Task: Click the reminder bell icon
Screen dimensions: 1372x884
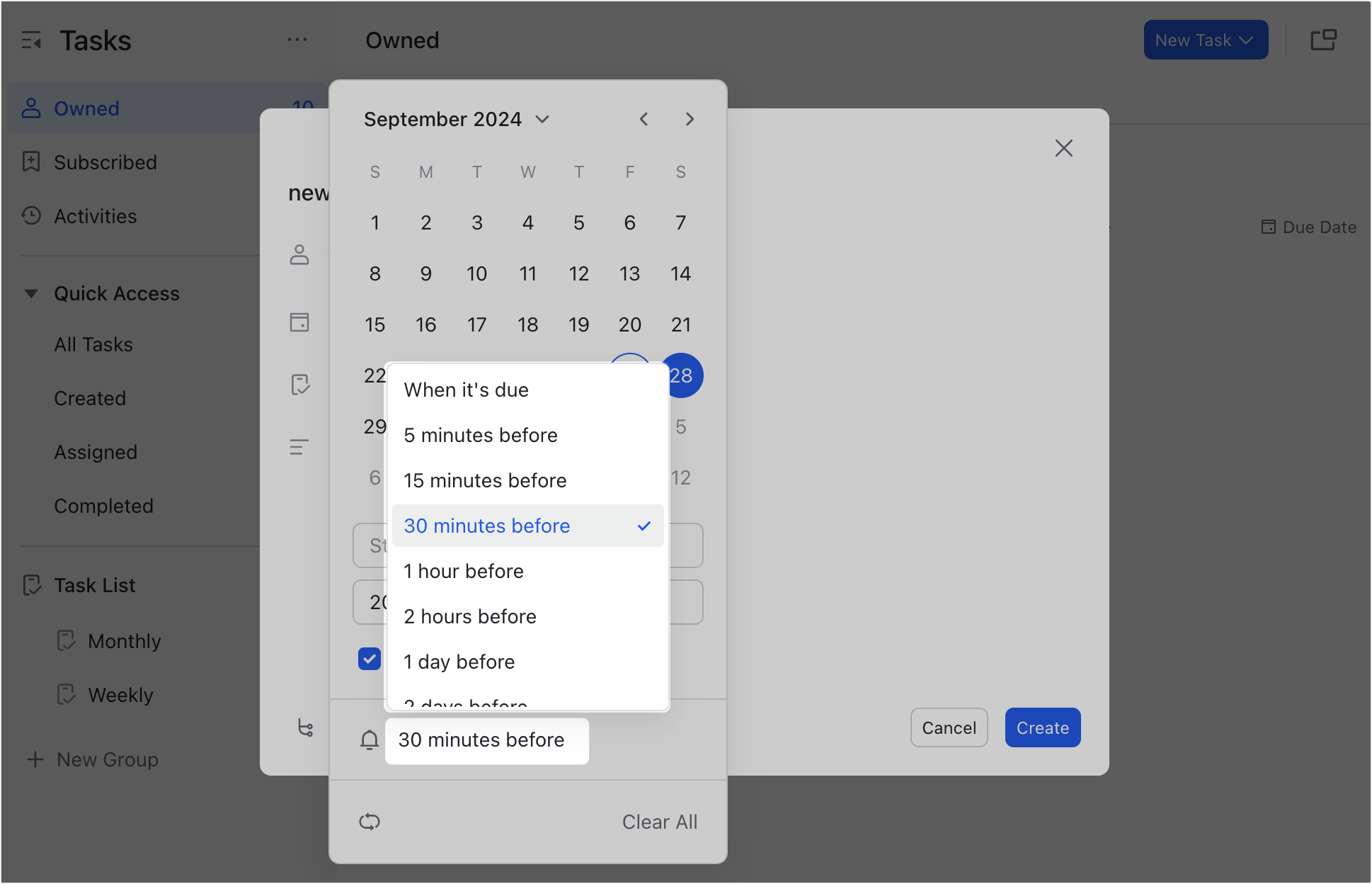Action: 369,739
